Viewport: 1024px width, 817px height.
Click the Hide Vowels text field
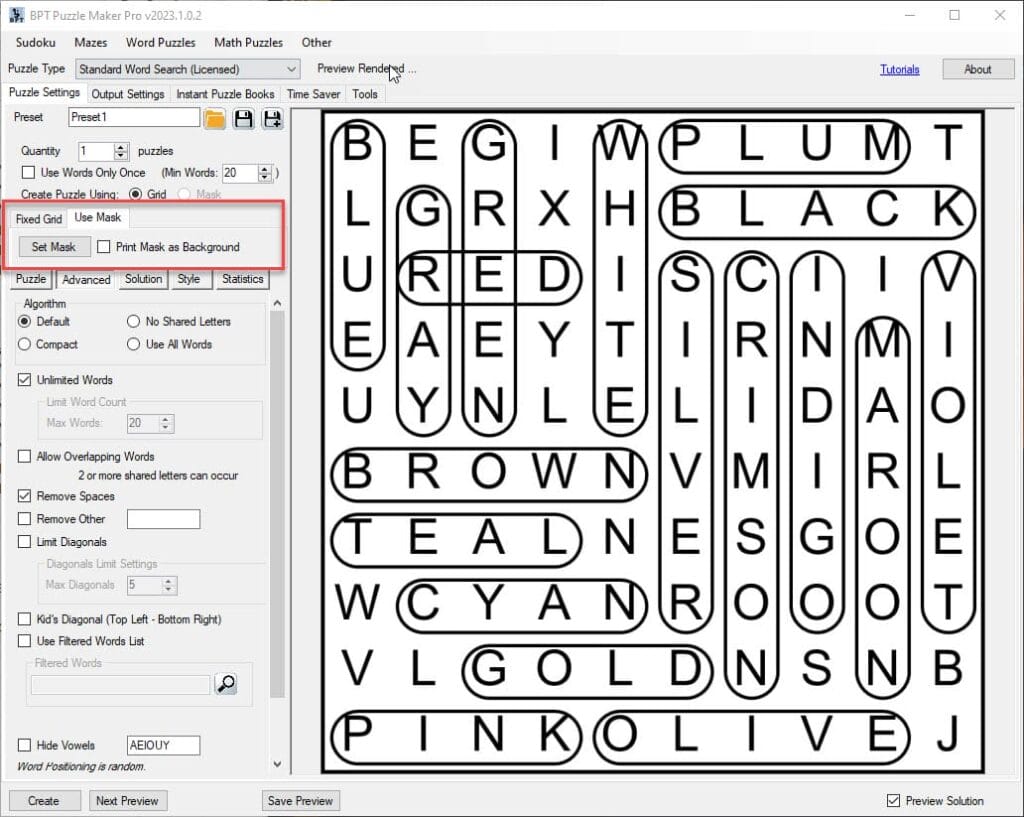tap(163, 745)
